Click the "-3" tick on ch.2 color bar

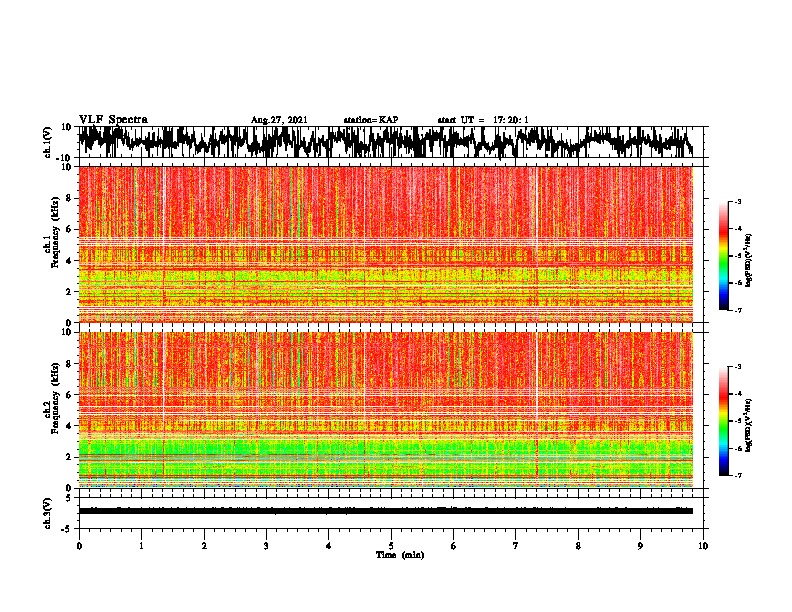(738, 367)
